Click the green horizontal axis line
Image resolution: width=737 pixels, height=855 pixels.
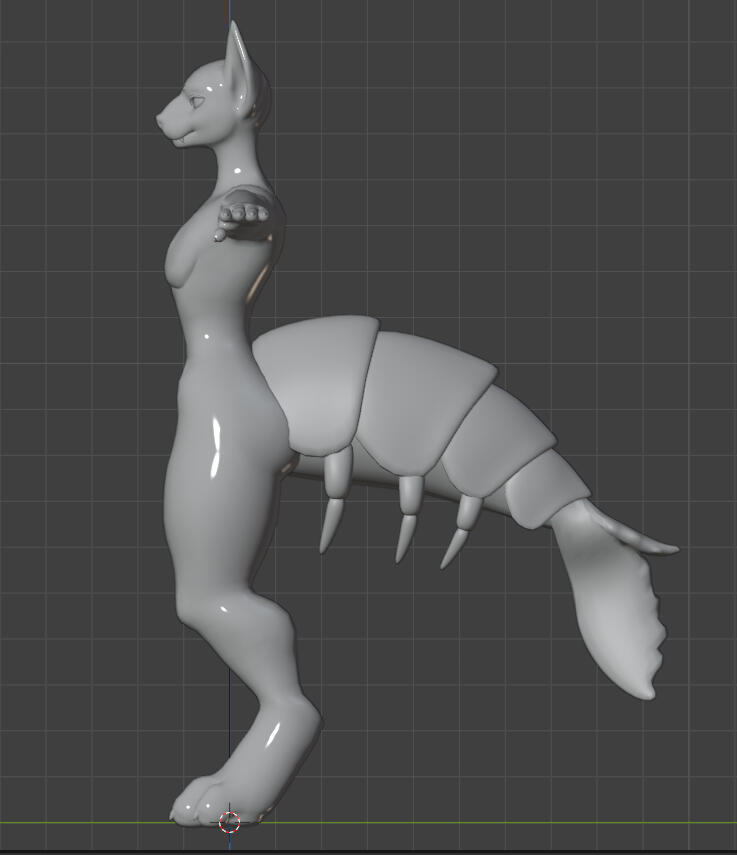(x=500, y=823)
